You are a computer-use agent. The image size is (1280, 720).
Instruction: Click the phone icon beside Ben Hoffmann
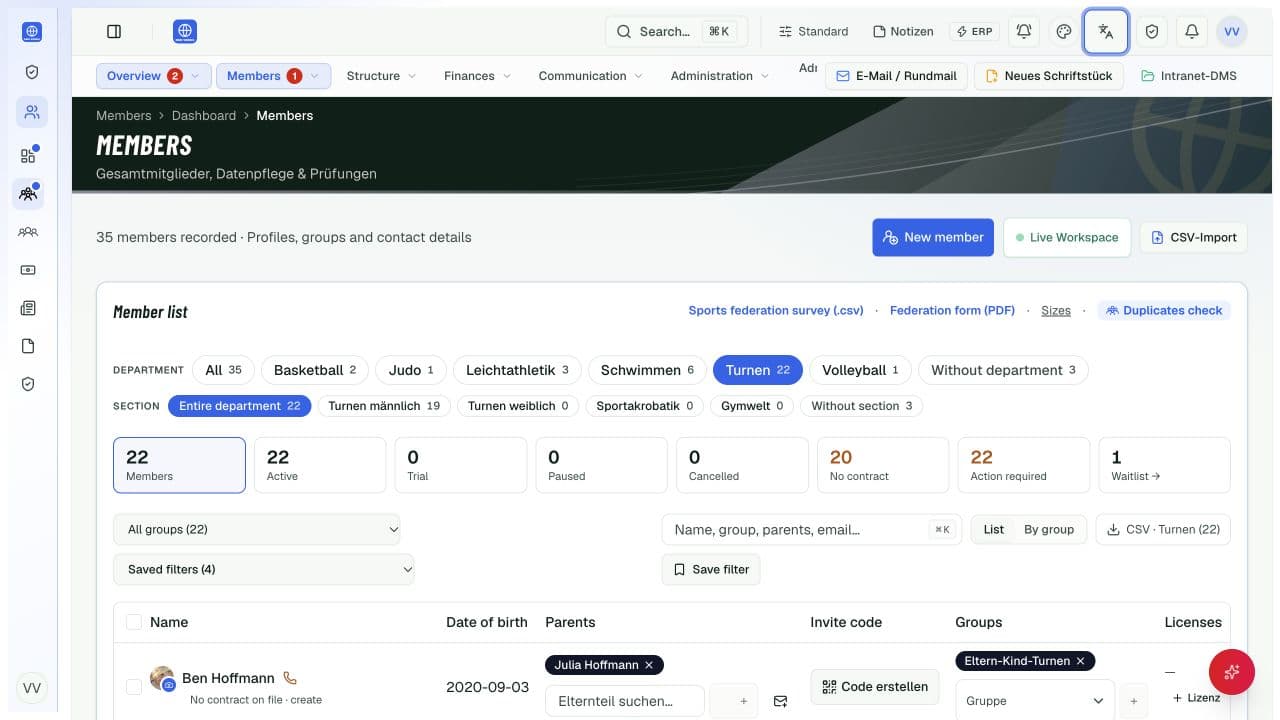coord(290,678)
